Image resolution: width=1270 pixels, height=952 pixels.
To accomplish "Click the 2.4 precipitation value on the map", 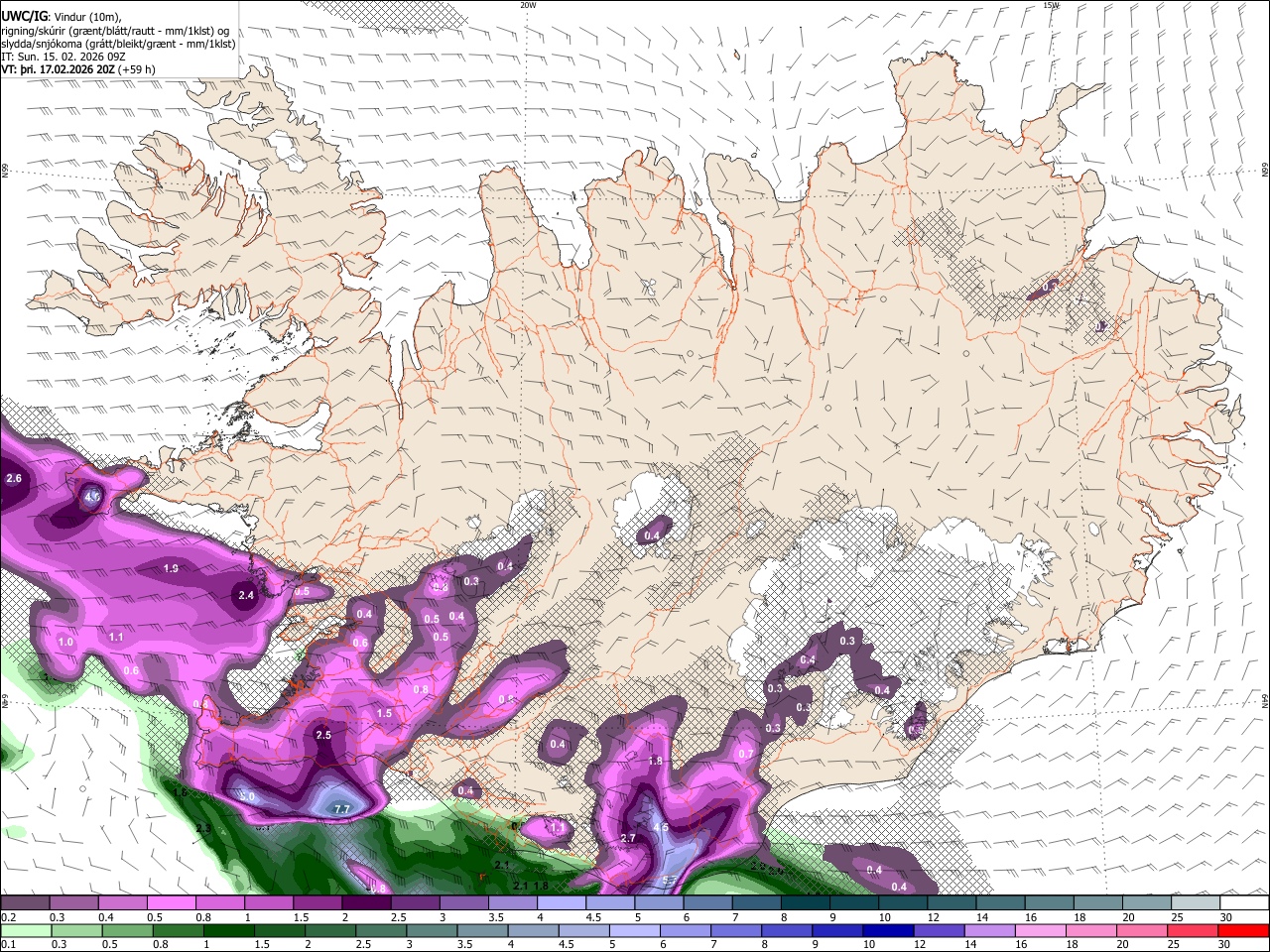I will (248, 595).
